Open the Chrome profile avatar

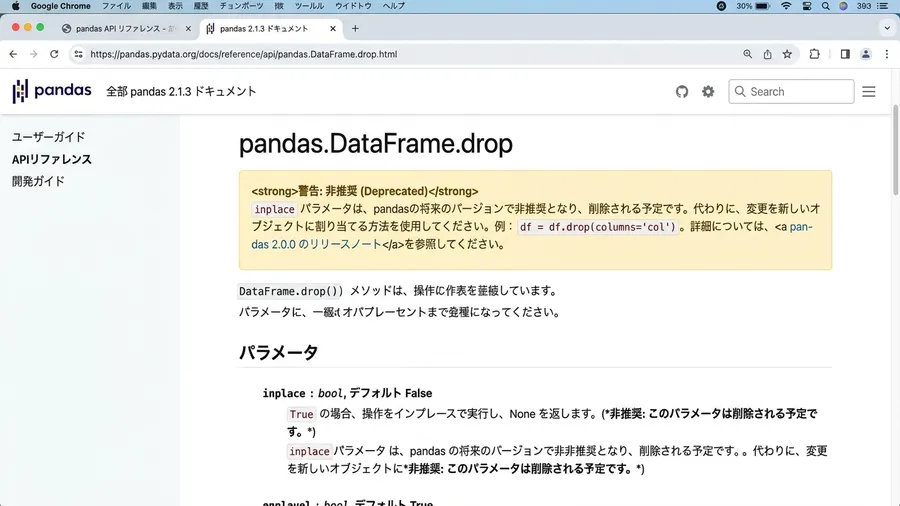tap(866, 54)
